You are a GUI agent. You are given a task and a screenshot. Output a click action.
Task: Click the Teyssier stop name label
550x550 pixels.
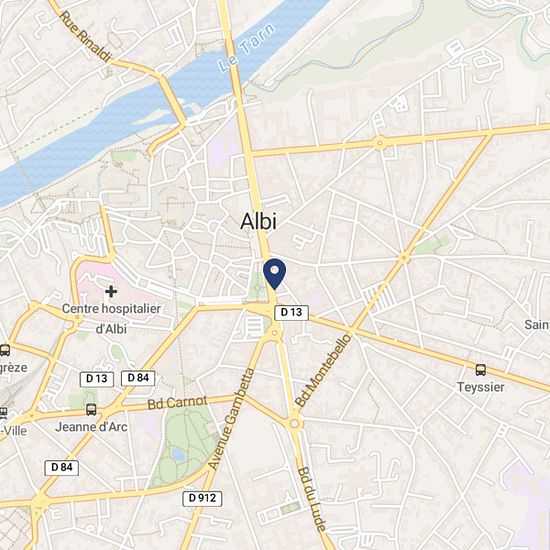pyautogui.click(x=481, y=387)
